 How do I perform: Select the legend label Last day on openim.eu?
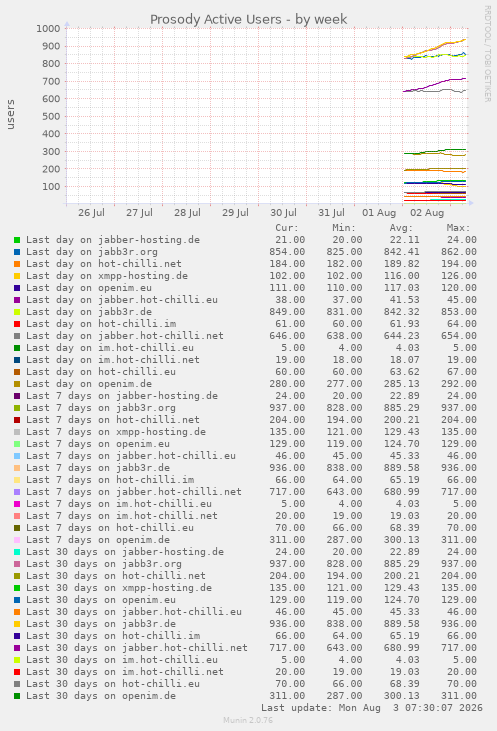(x=89, y=288)
